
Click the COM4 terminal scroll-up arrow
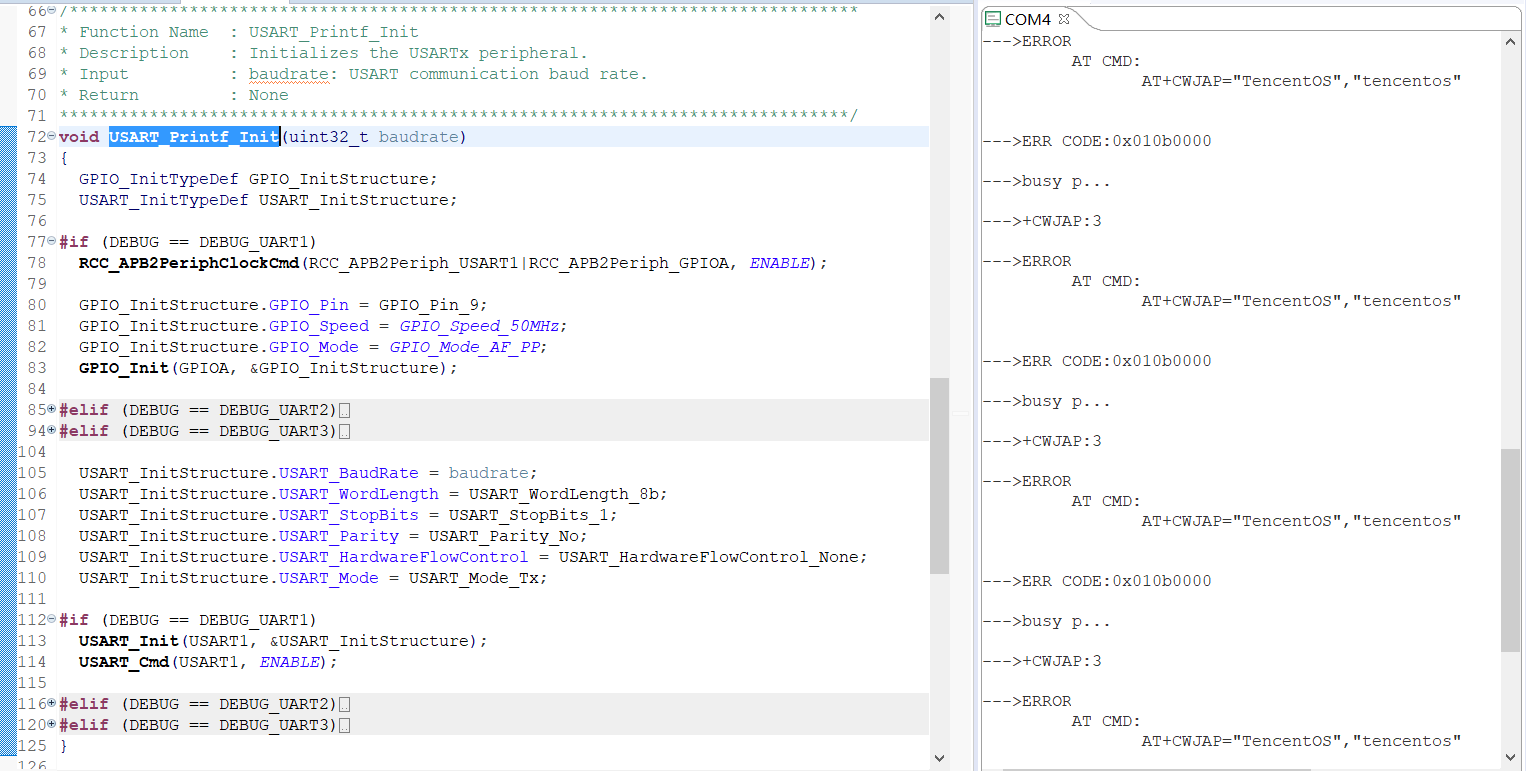point(1510,42)
